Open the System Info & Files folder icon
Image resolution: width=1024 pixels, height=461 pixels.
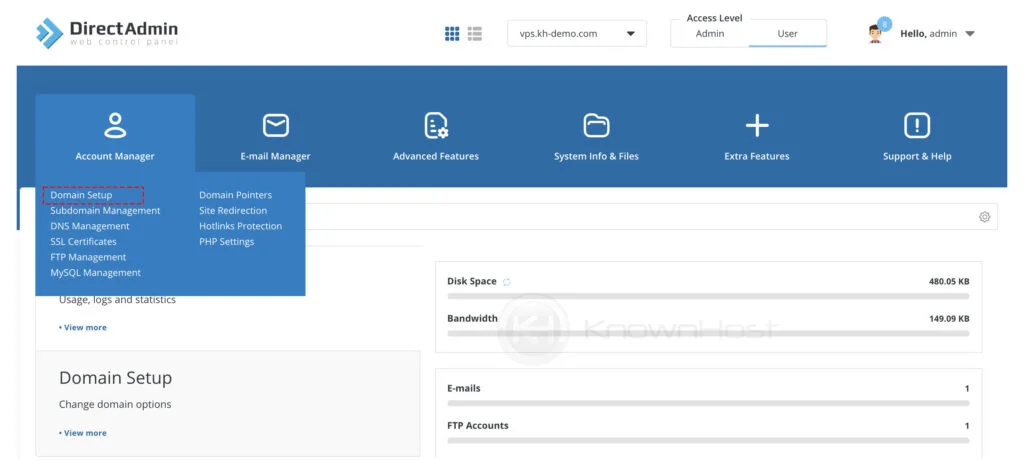(596, 125)
